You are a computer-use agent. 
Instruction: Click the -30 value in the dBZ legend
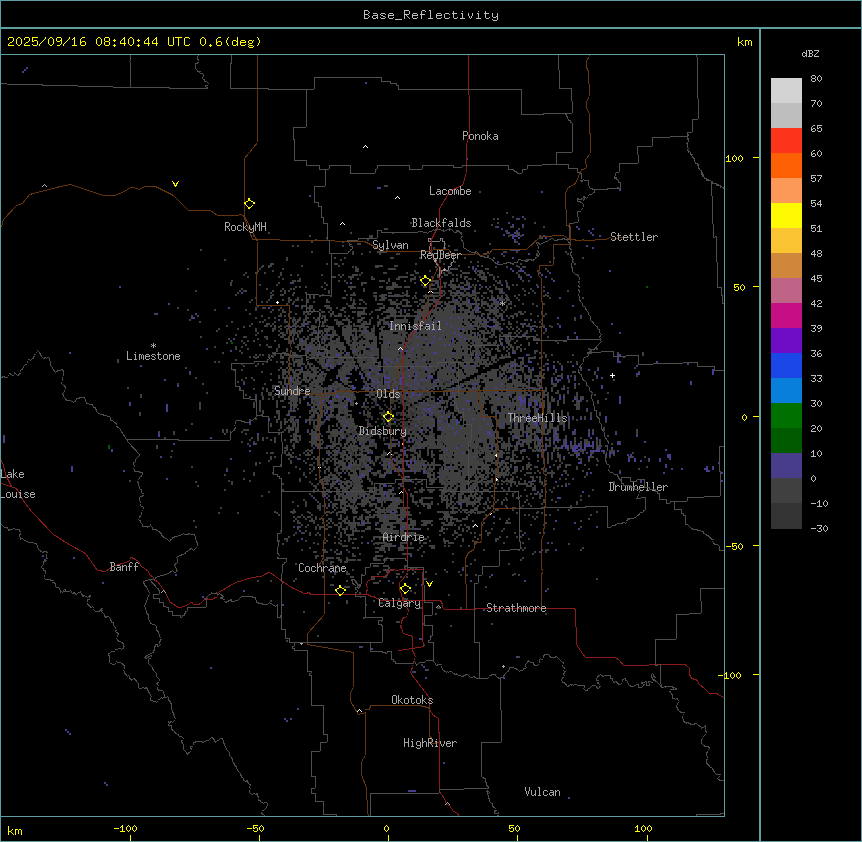tap(819, 528)
